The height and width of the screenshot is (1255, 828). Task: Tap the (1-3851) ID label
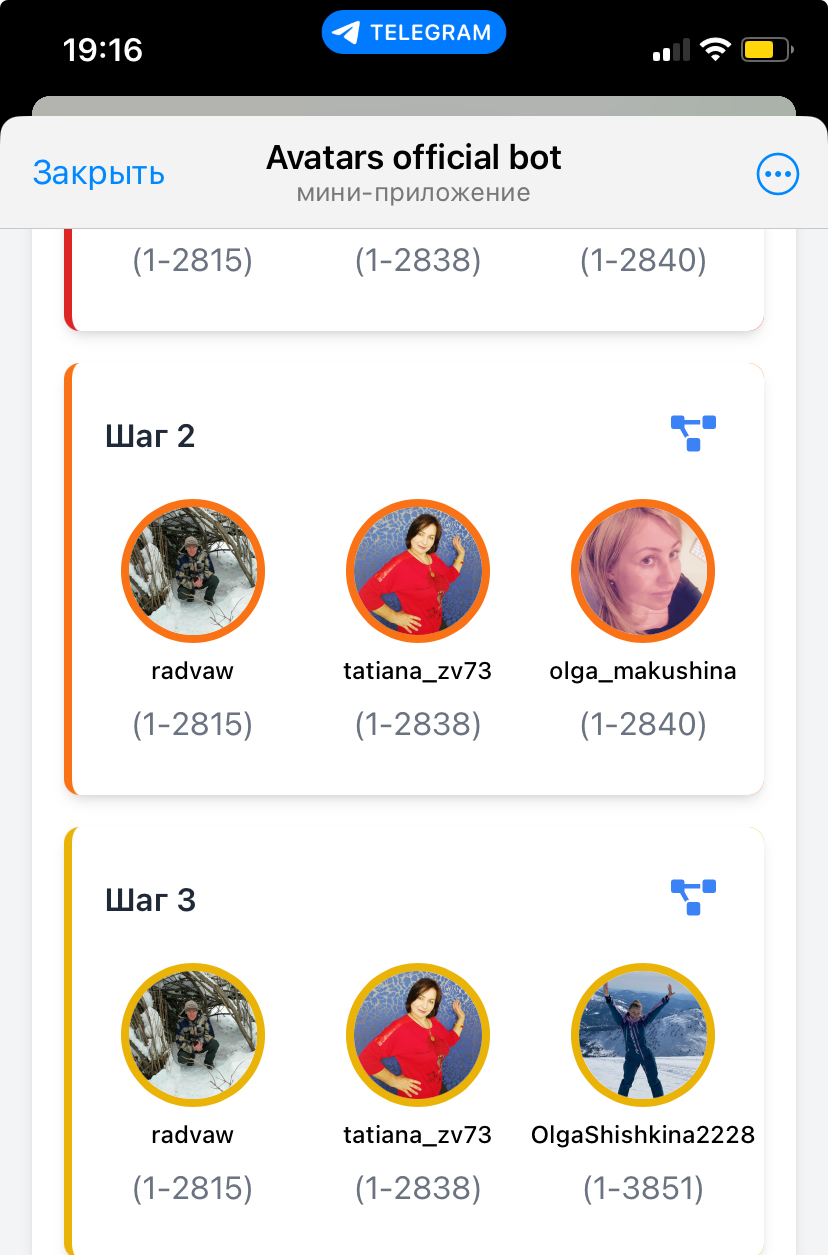click(643, 1188)
